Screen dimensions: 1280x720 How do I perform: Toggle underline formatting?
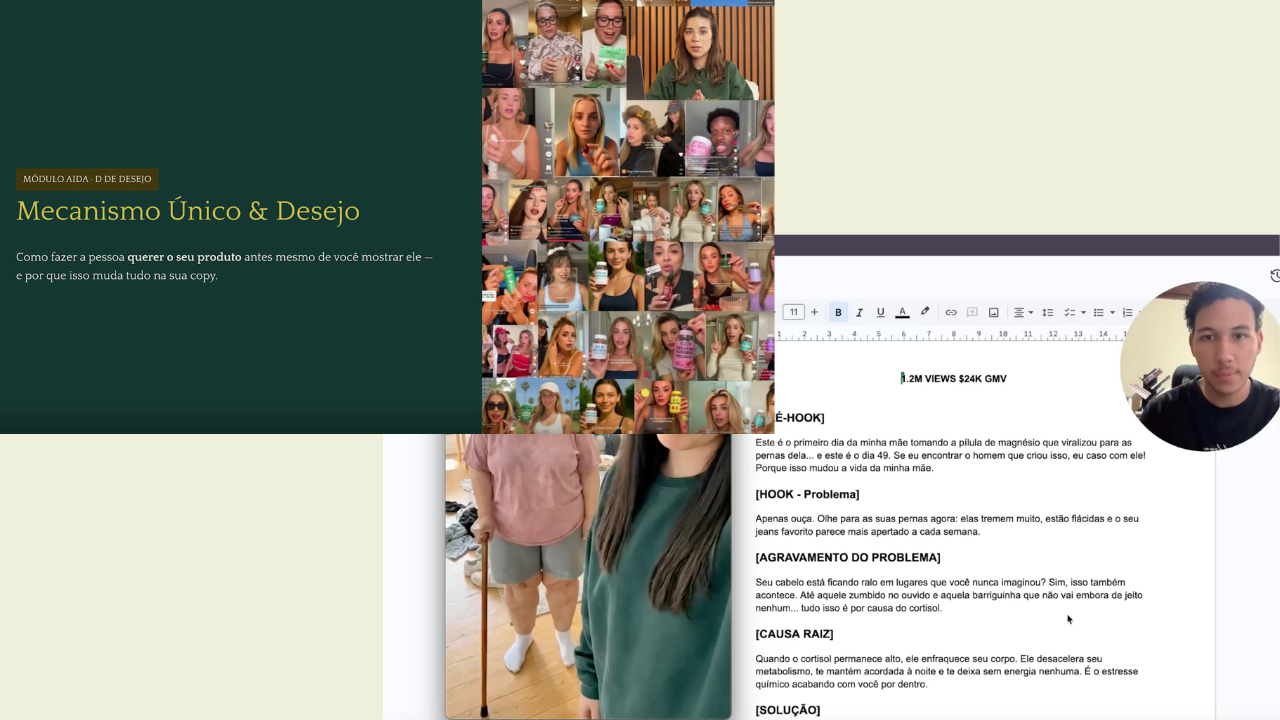click(880, 312)
